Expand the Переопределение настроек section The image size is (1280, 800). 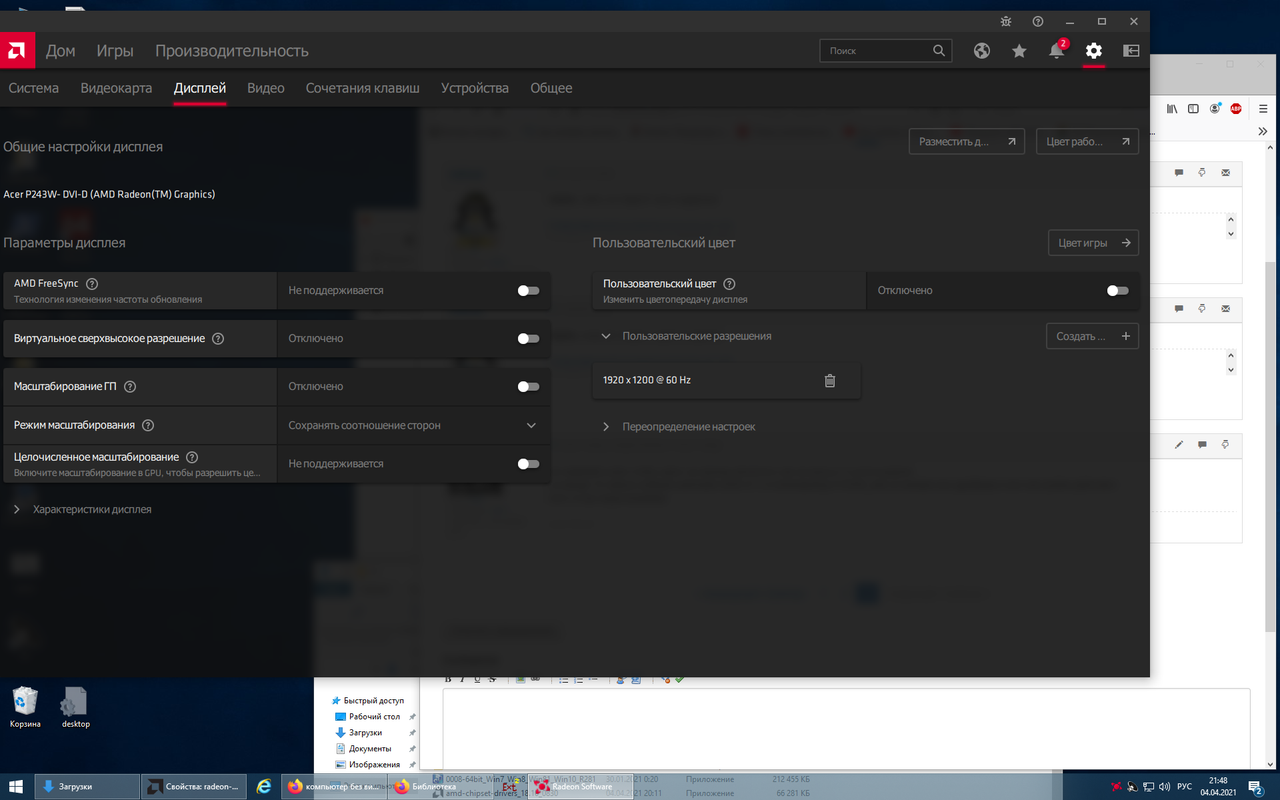point(606,426)
